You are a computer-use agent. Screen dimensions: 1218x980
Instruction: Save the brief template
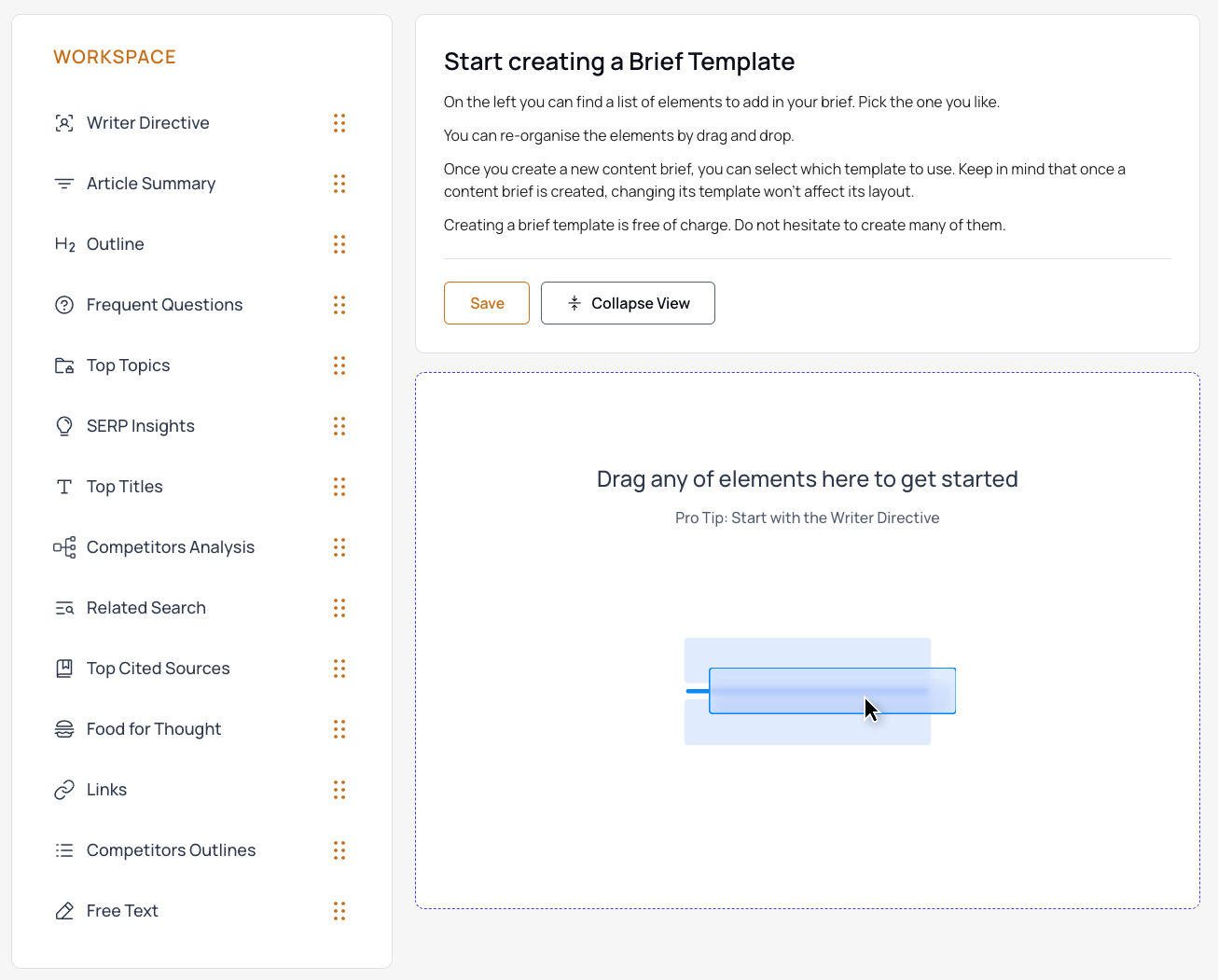(486, 302)
